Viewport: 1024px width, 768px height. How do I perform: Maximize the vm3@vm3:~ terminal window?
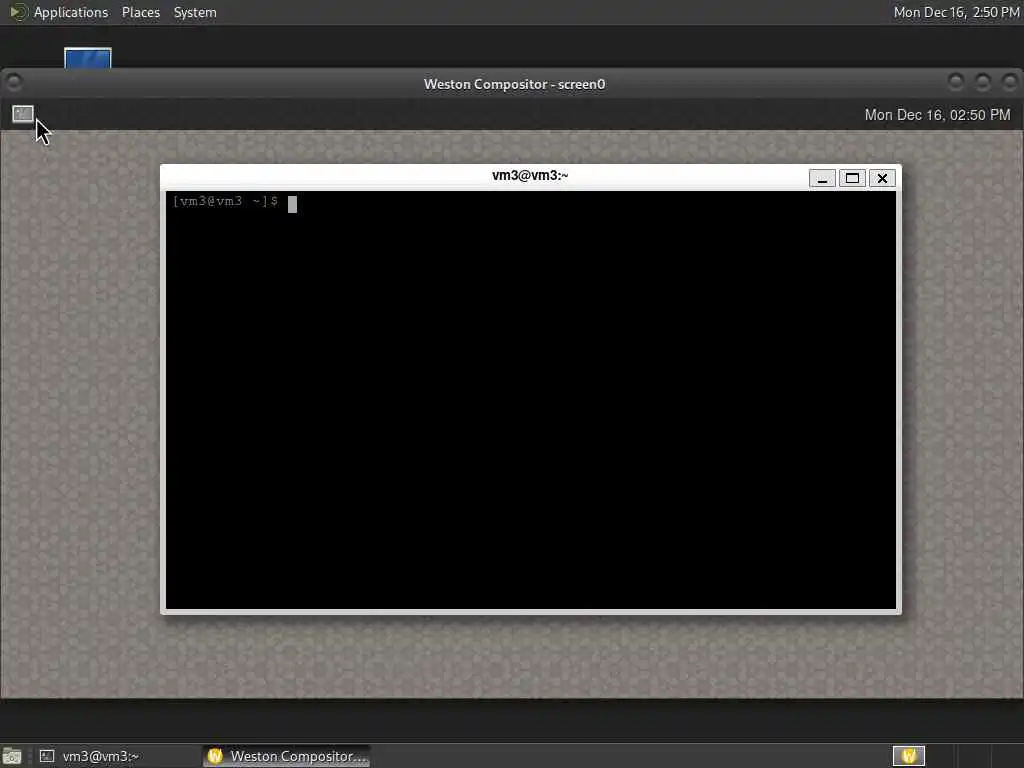tap(852, 178)
